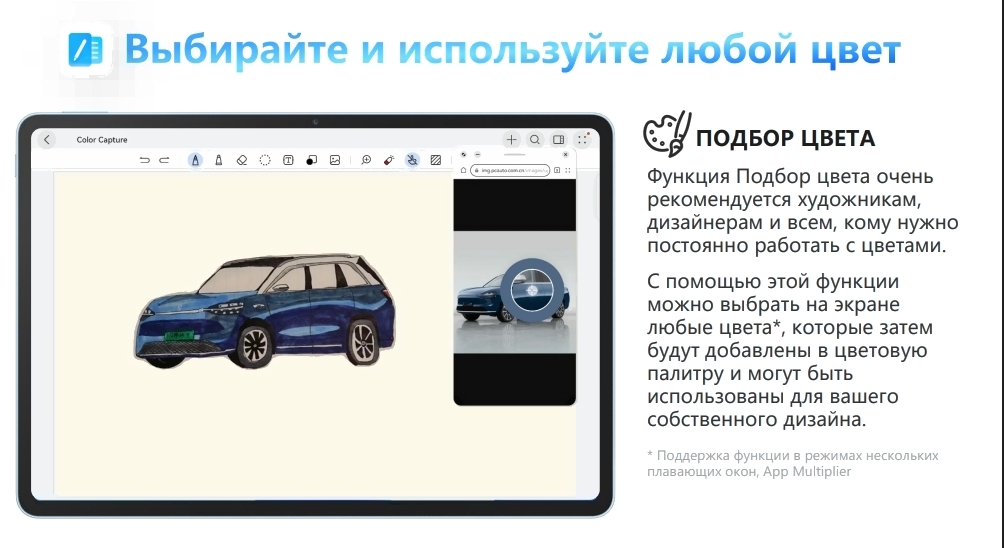Screen dimensions: 1004x548
Task: Search within the note
Action: (x=535, y=140)
